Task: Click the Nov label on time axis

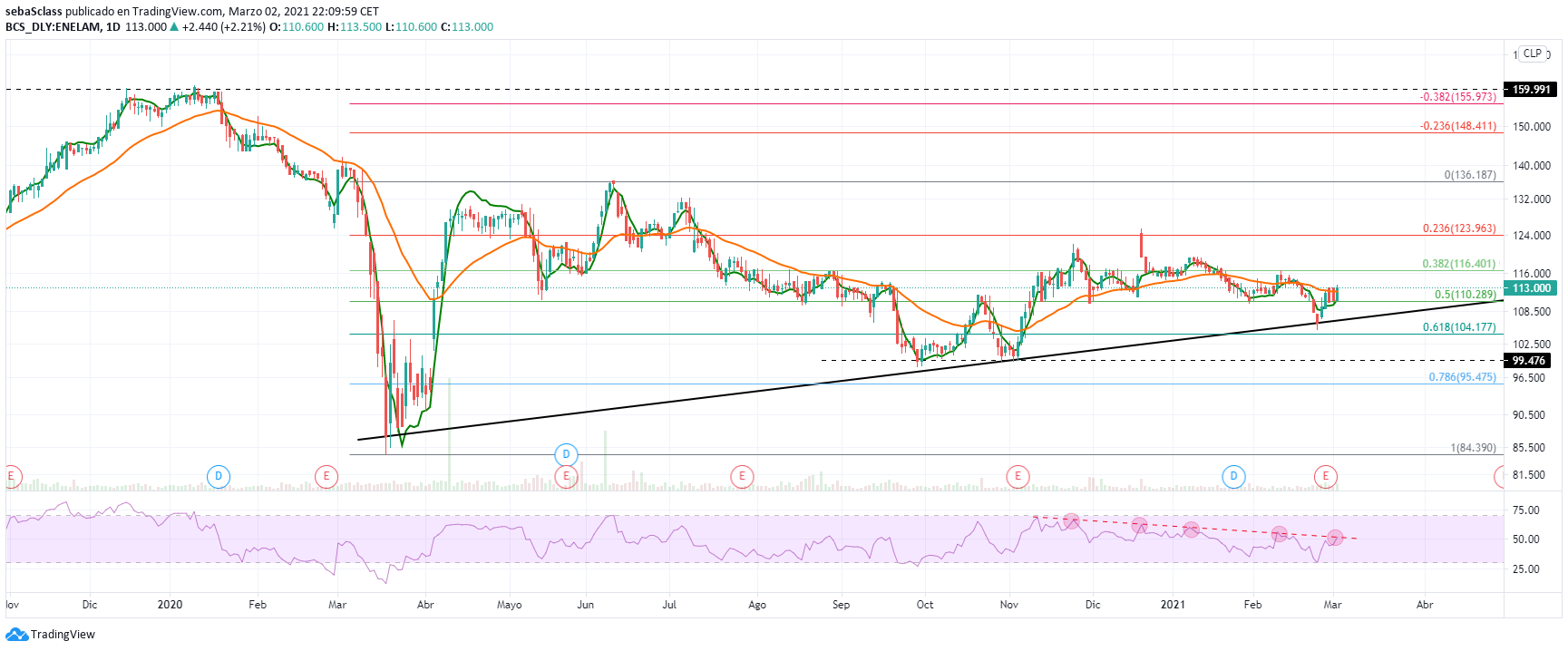Action: [1008, 605]
